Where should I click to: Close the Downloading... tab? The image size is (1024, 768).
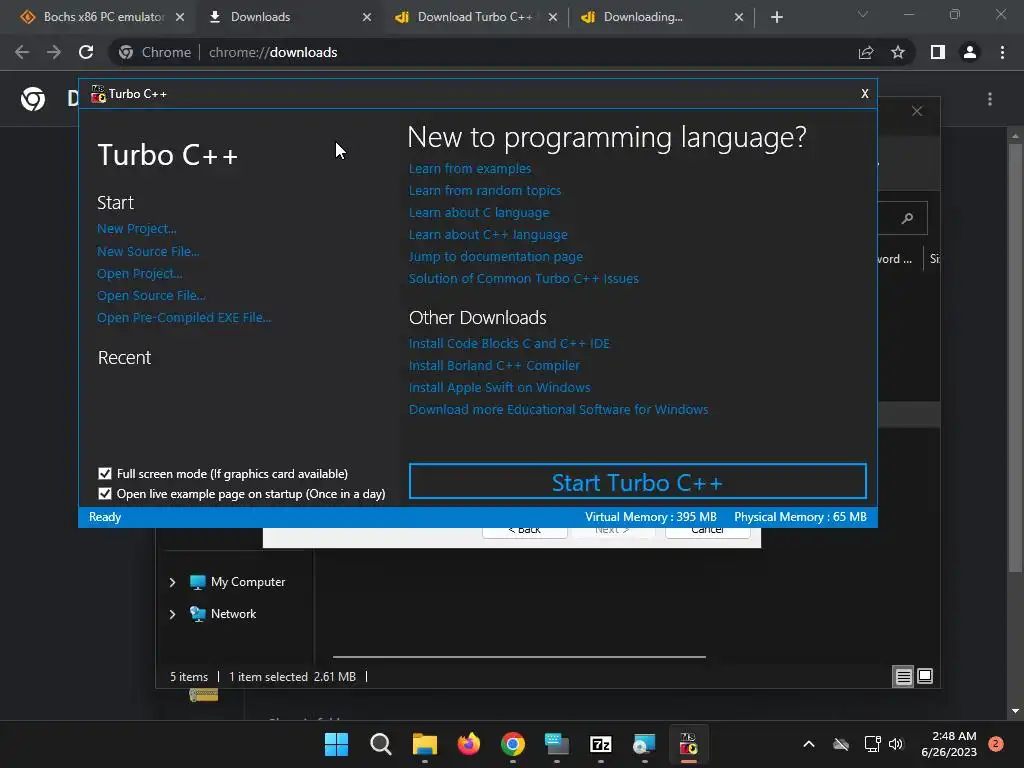(739, 17)
